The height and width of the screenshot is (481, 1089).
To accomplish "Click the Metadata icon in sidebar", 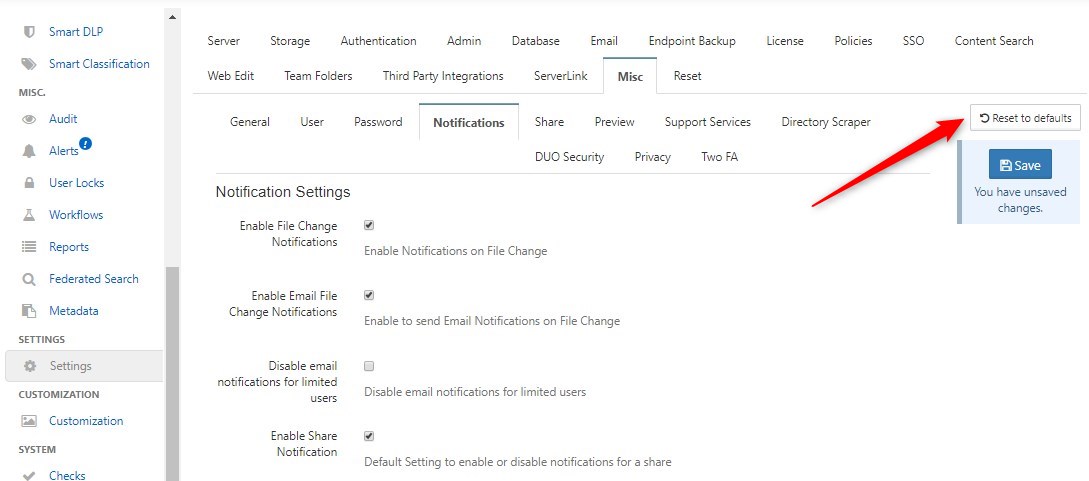I will pos(29,311).
